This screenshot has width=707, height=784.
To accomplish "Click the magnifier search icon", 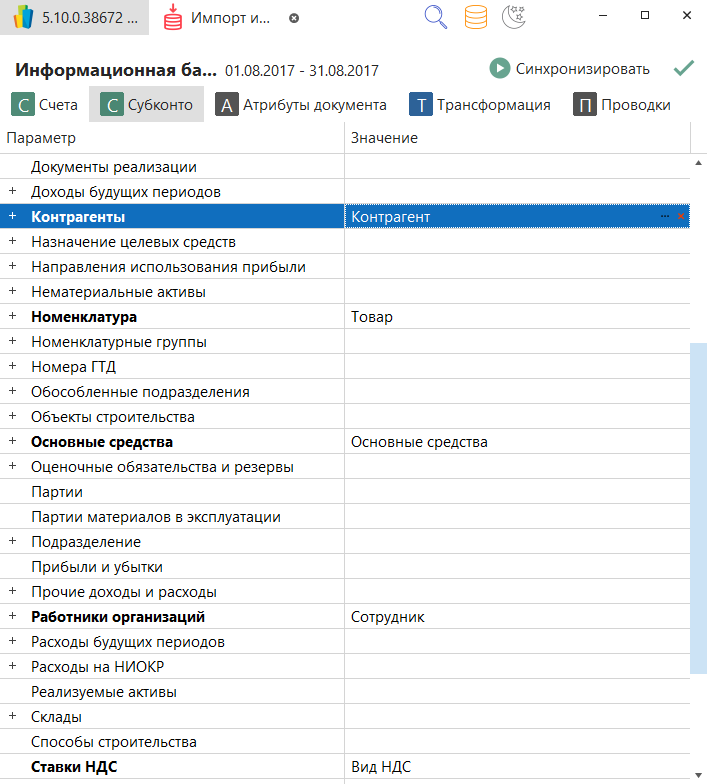I will (x=435, y=18).
